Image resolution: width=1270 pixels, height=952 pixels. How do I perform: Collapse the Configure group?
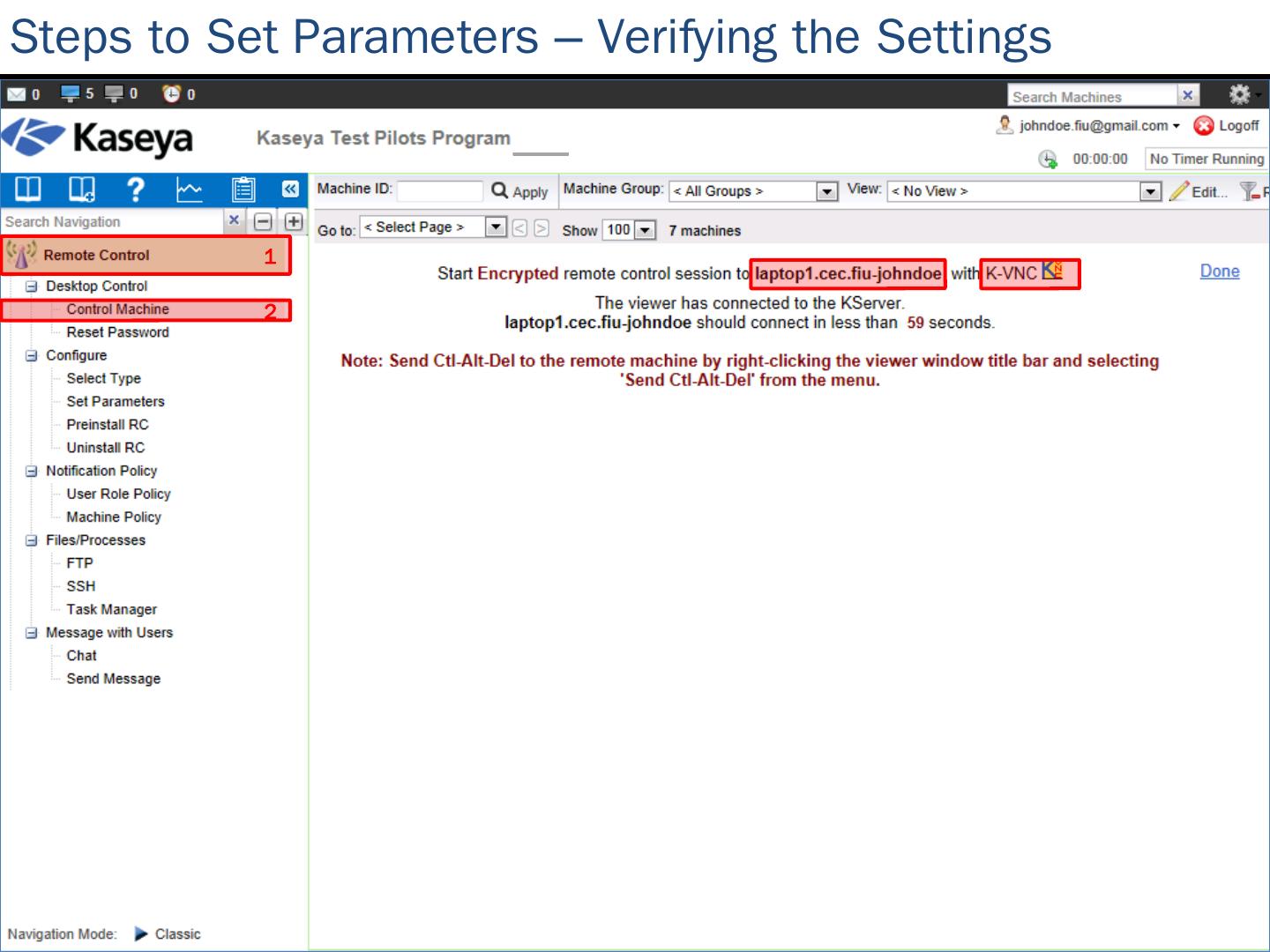pyautogui.click(x=32, y=355)
